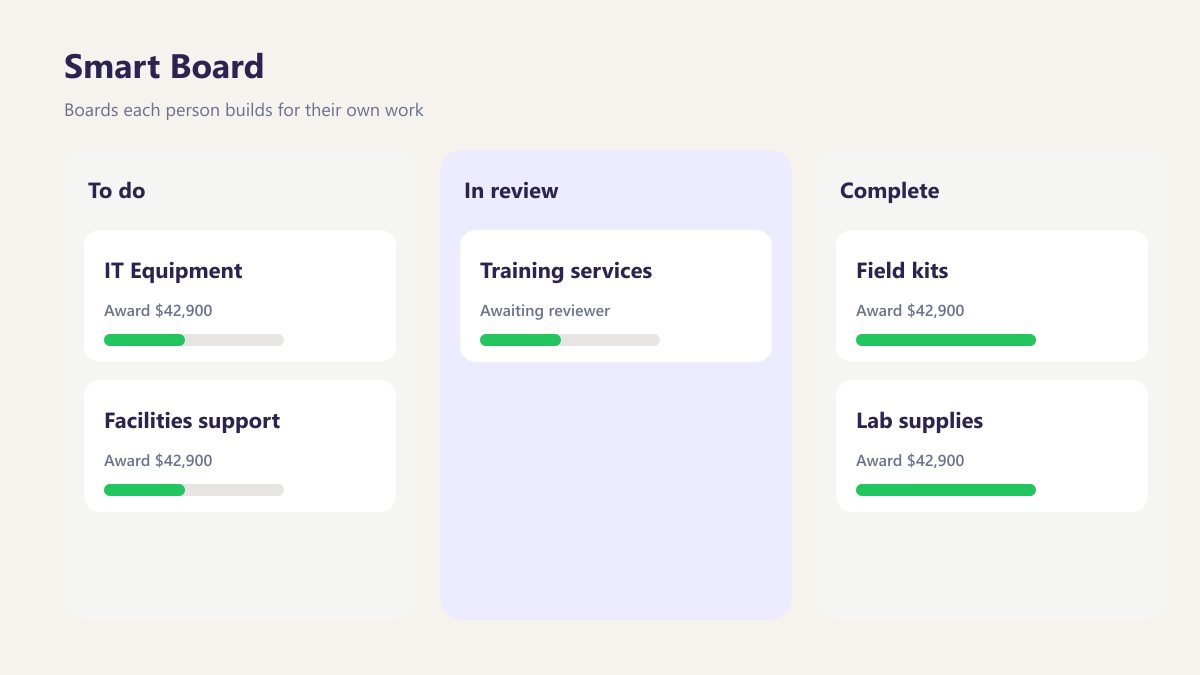Open the IT Equipment card
1200x675 pixels.
[240, 296]
